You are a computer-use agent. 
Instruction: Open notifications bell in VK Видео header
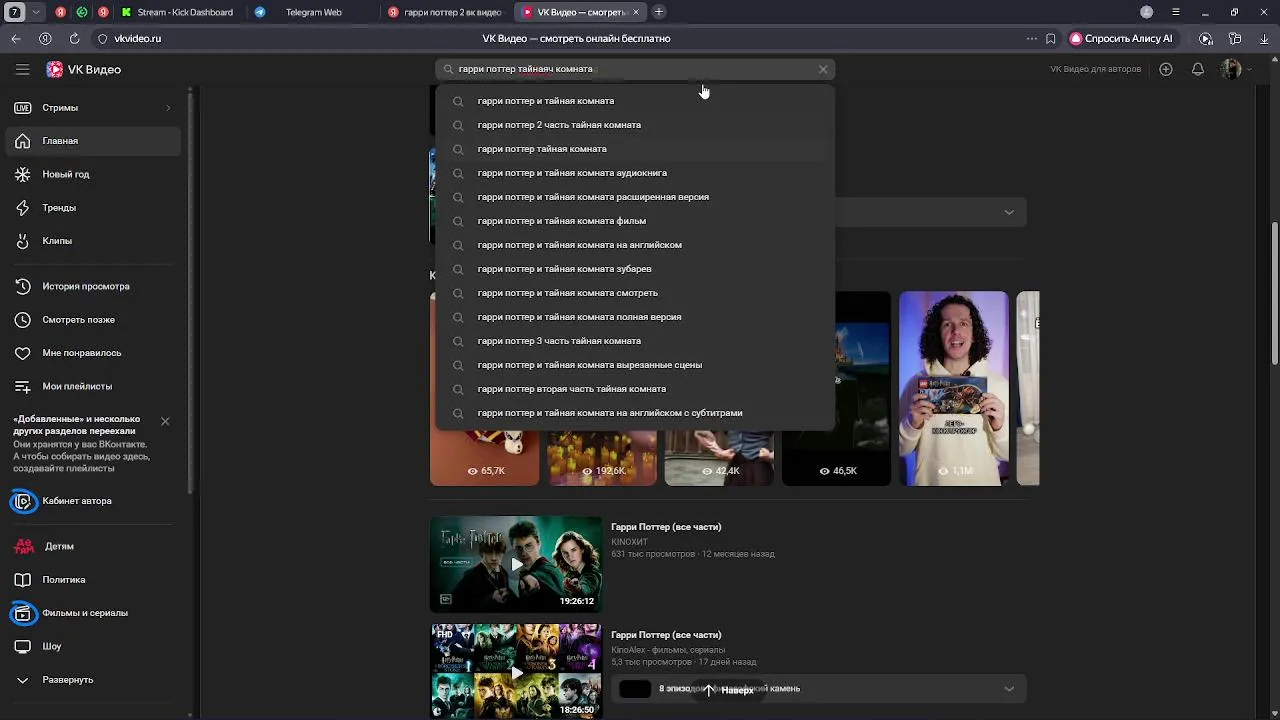tap(1198, 69)
